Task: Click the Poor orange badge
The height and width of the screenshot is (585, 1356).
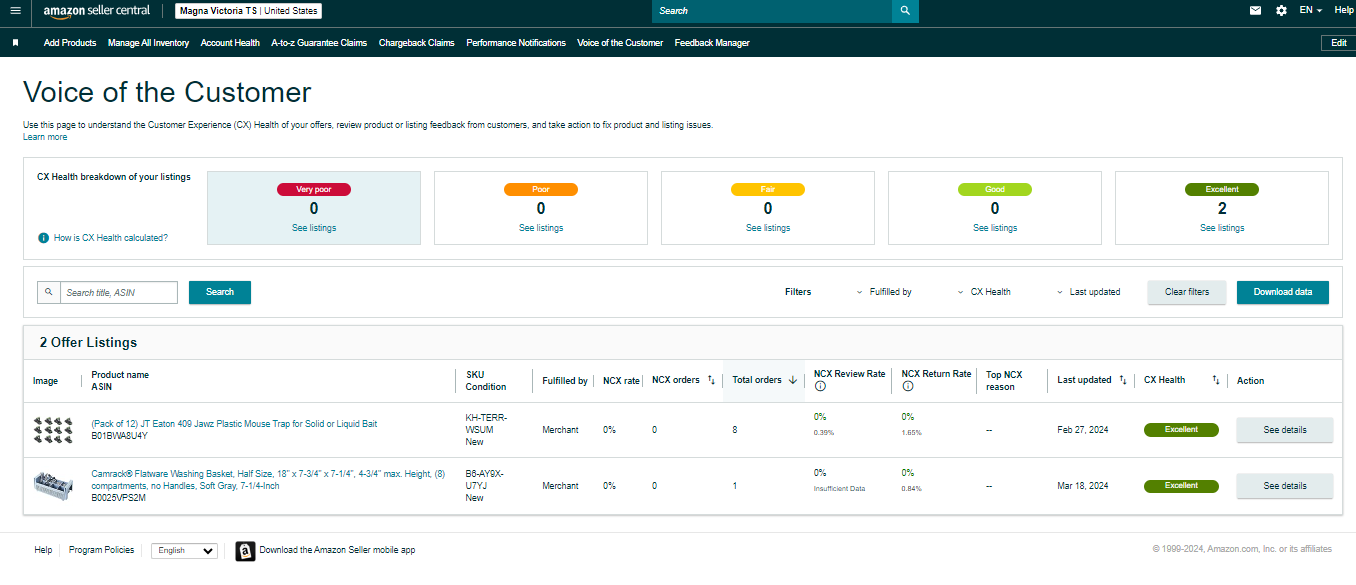Action: point(541,189)
